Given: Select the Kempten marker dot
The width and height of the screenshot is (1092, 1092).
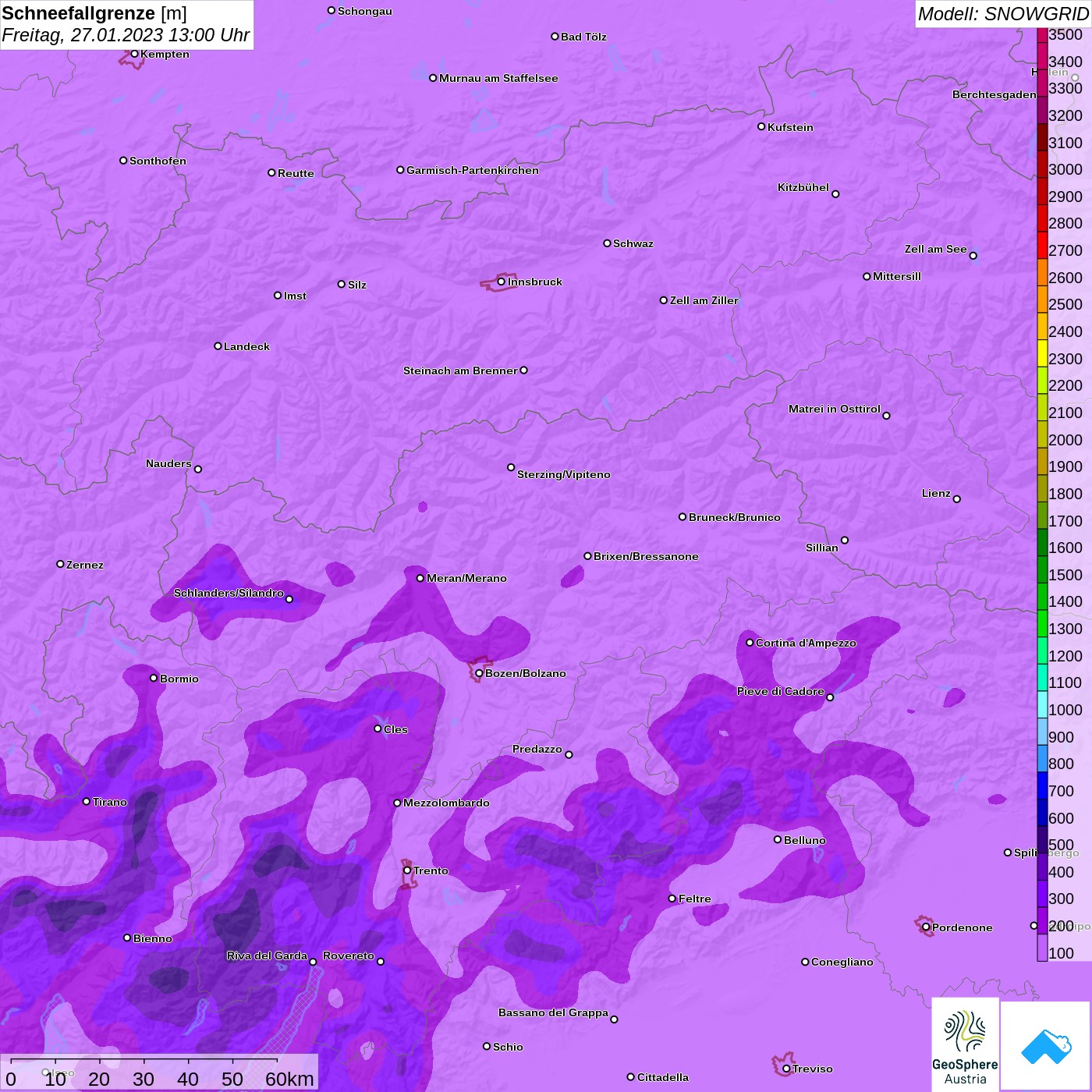Looking at the screenshot, I should tap(134, 54).
